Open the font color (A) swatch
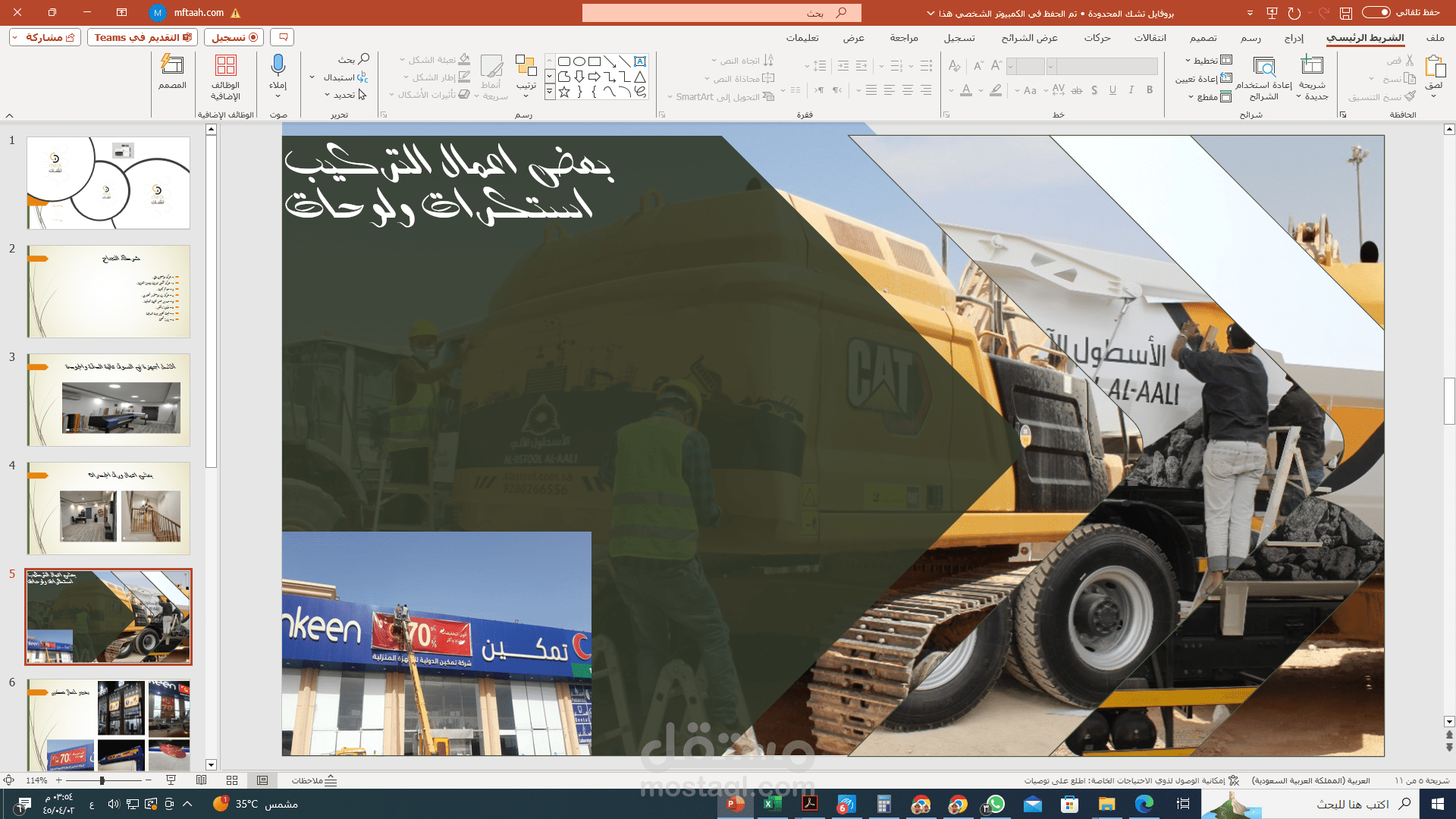The width and height of the screenshot is (1456, 819). [x=965, y=90]
